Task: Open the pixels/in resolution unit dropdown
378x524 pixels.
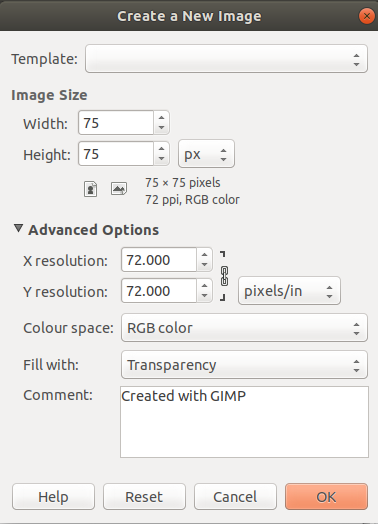Action: [289, 291]
